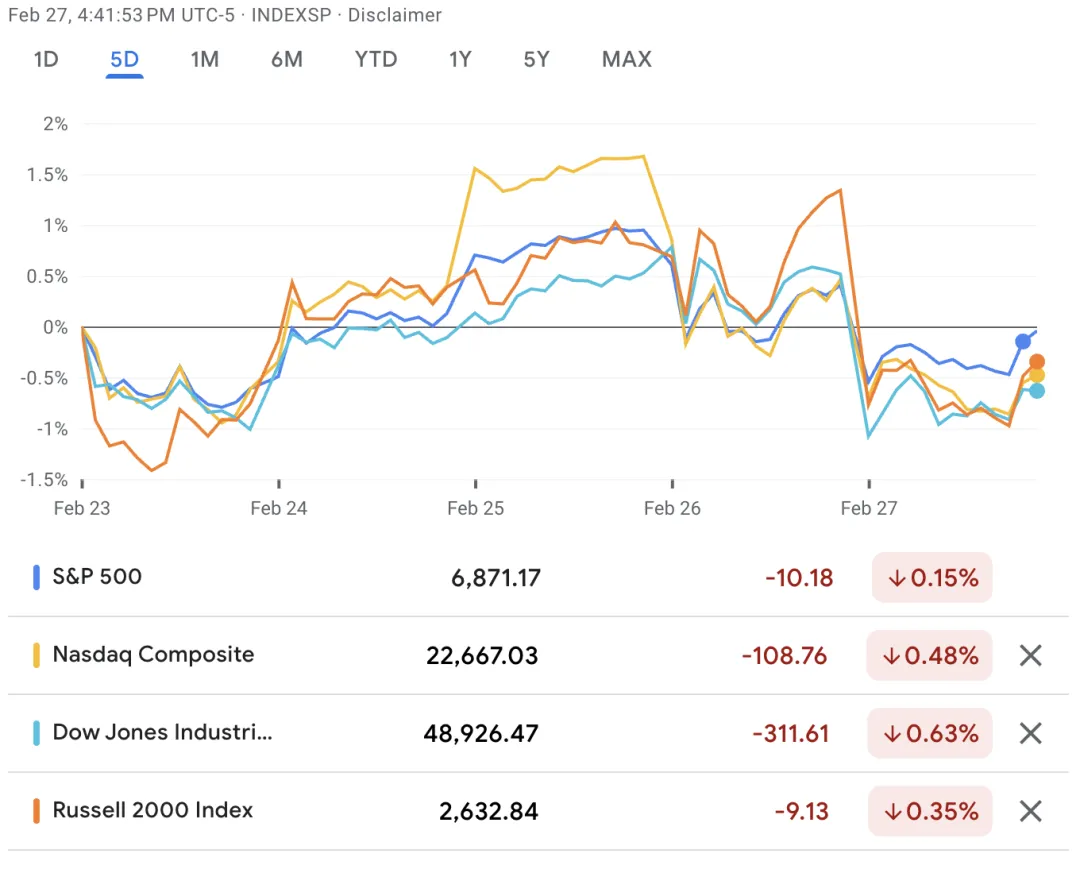The height and width of the screenshot is (869, 1080).
Task: Select the 6M chart range
Action: pos(286,59)
